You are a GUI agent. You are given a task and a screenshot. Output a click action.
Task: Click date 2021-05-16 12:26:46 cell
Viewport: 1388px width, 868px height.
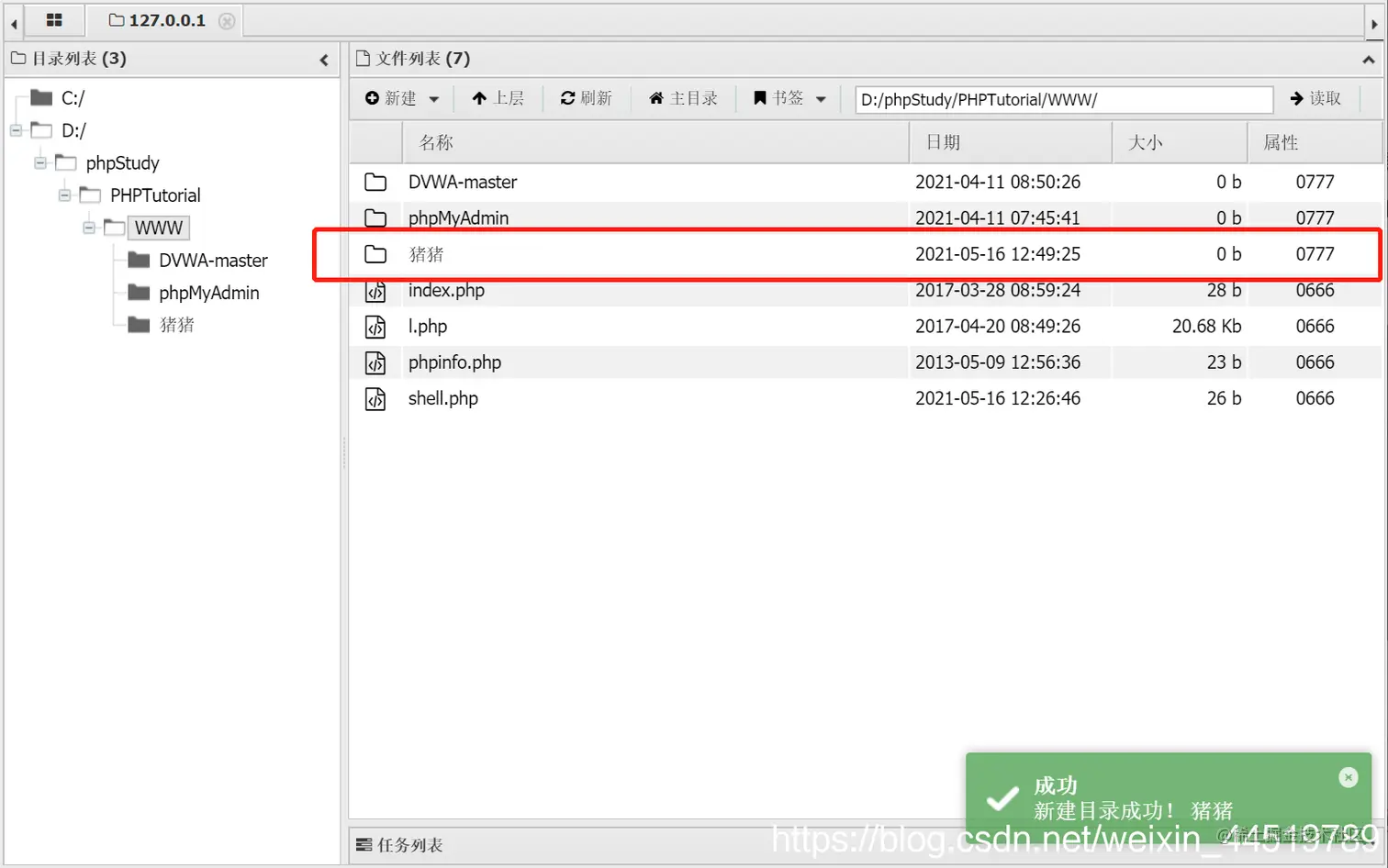pos(998,398)
